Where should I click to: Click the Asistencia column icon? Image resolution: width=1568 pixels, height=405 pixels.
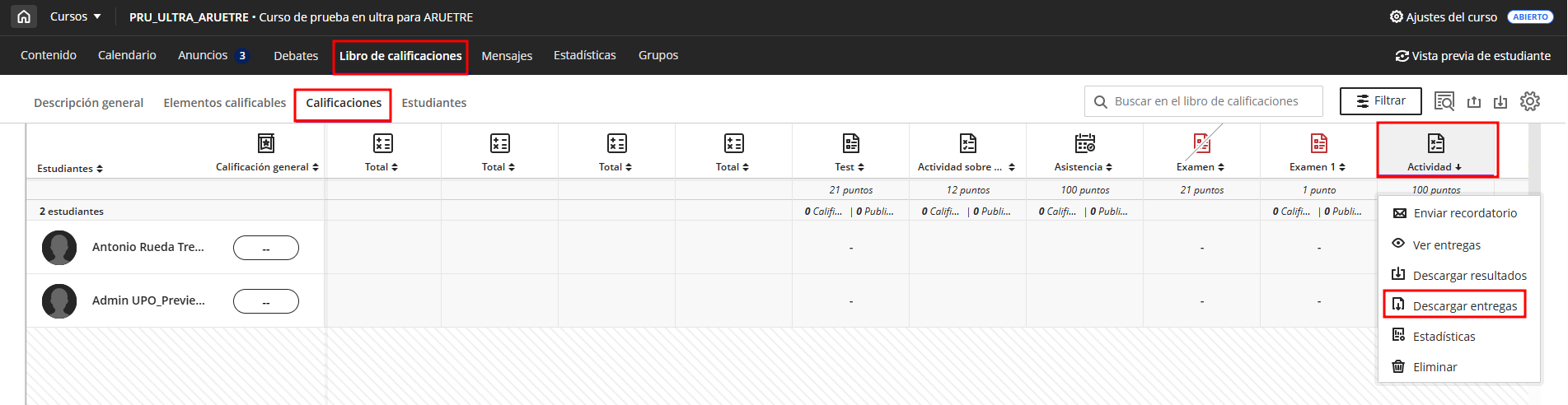tap(1084, 143)
